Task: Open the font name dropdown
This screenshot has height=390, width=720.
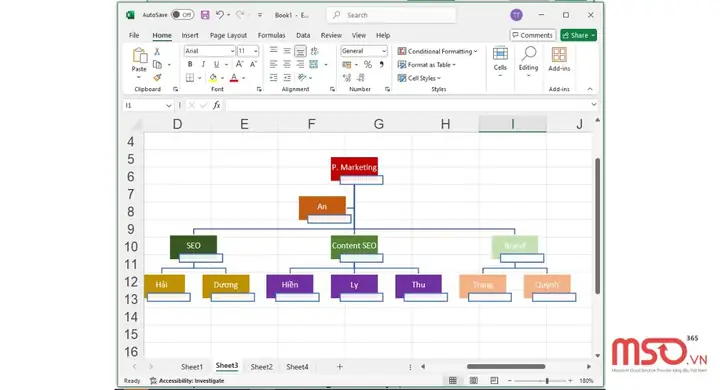Action: (232, 51)
